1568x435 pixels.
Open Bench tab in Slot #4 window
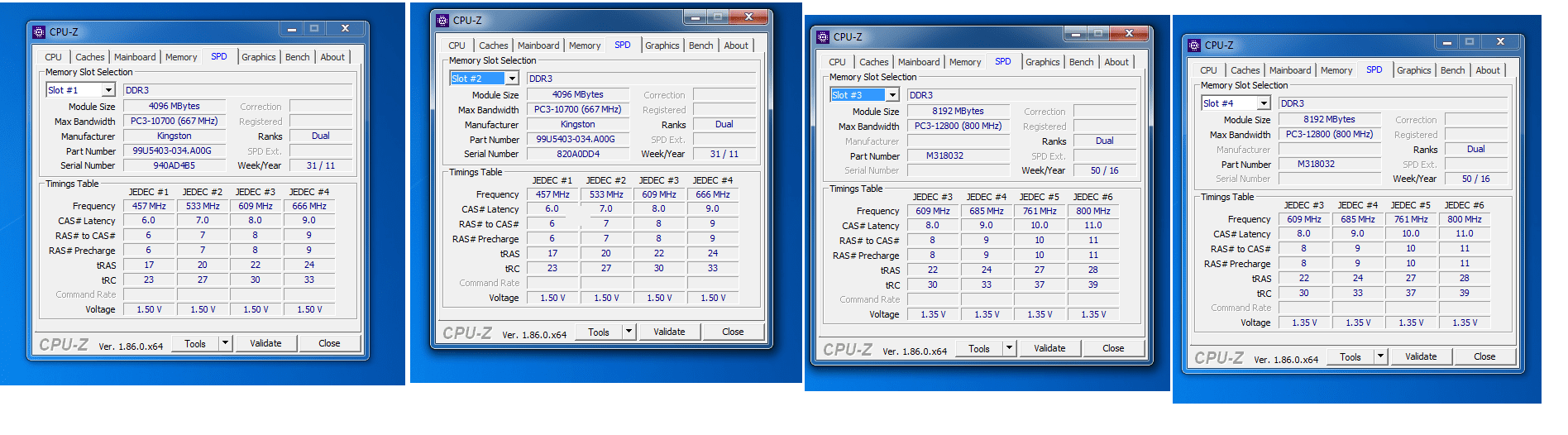click(1453, 70)
